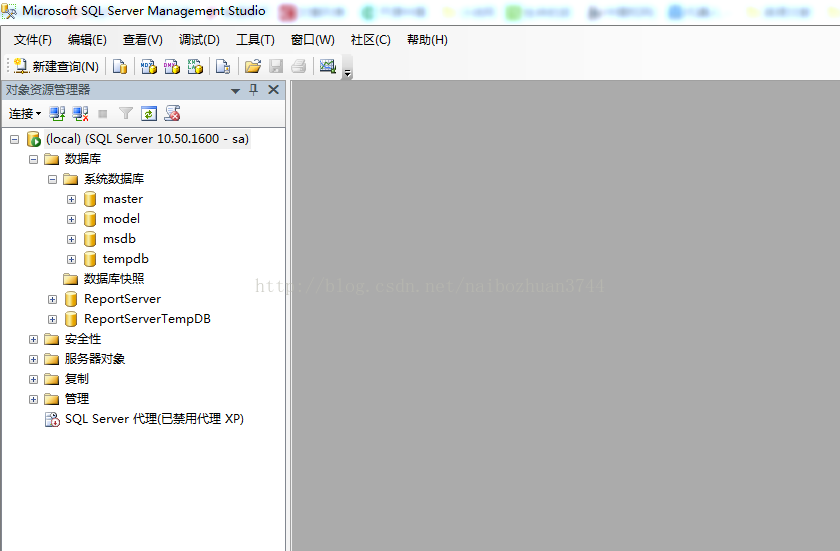
Task: Open the toolbar options overflow arrow
Action: (347, 73)
